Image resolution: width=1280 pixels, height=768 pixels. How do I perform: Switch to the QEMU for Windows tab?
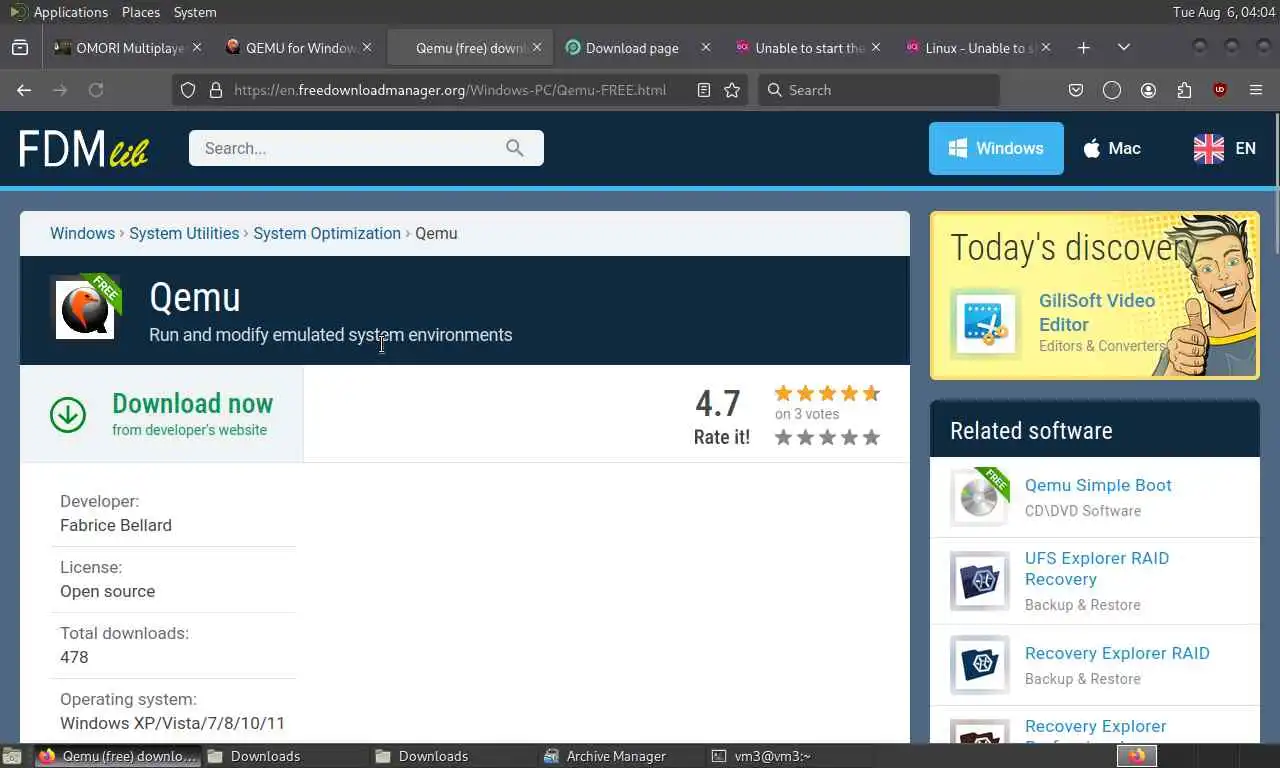(x=298, y=47)
